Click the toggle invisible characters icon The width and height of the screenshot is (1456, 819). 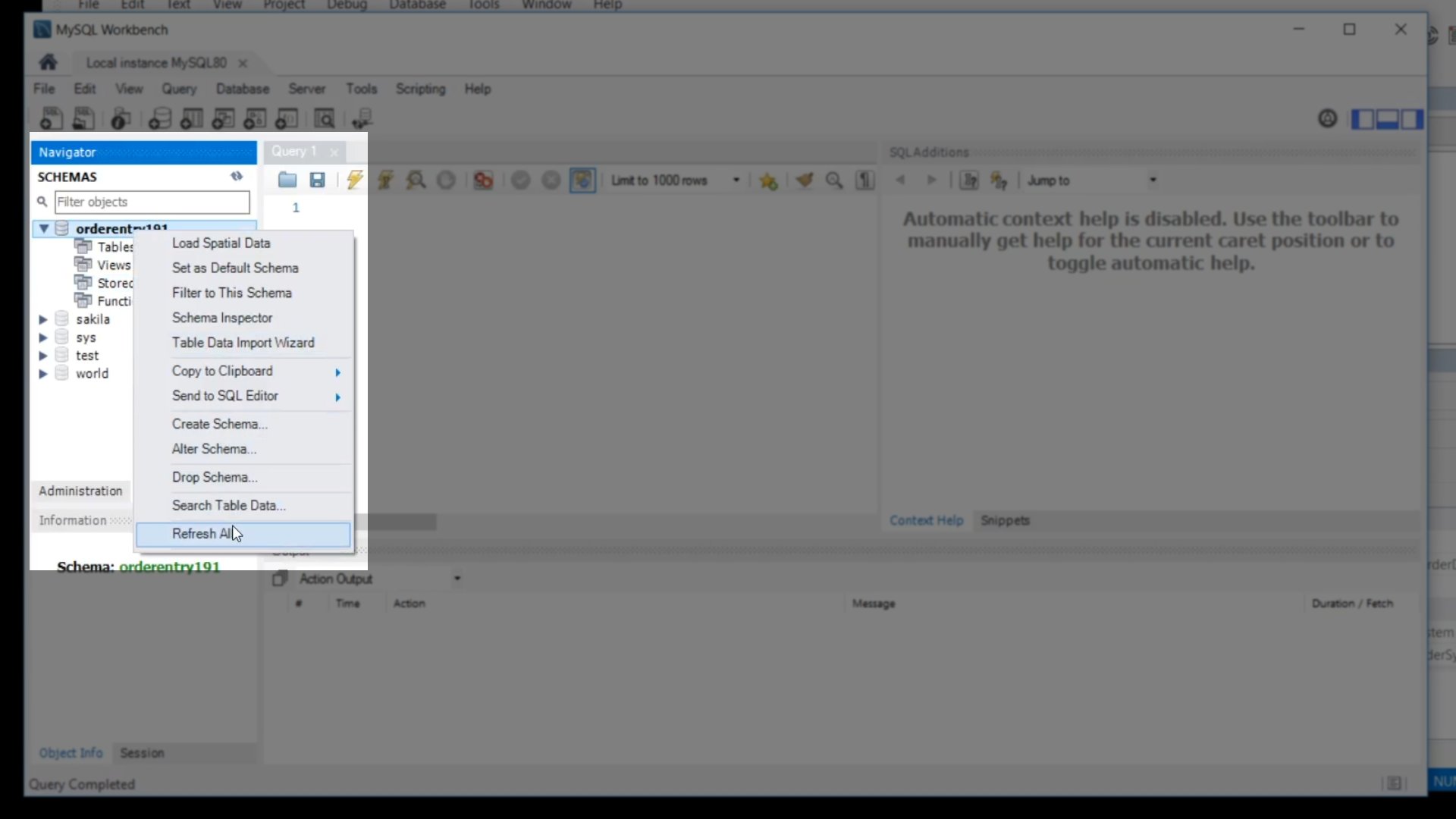(865, 180)
